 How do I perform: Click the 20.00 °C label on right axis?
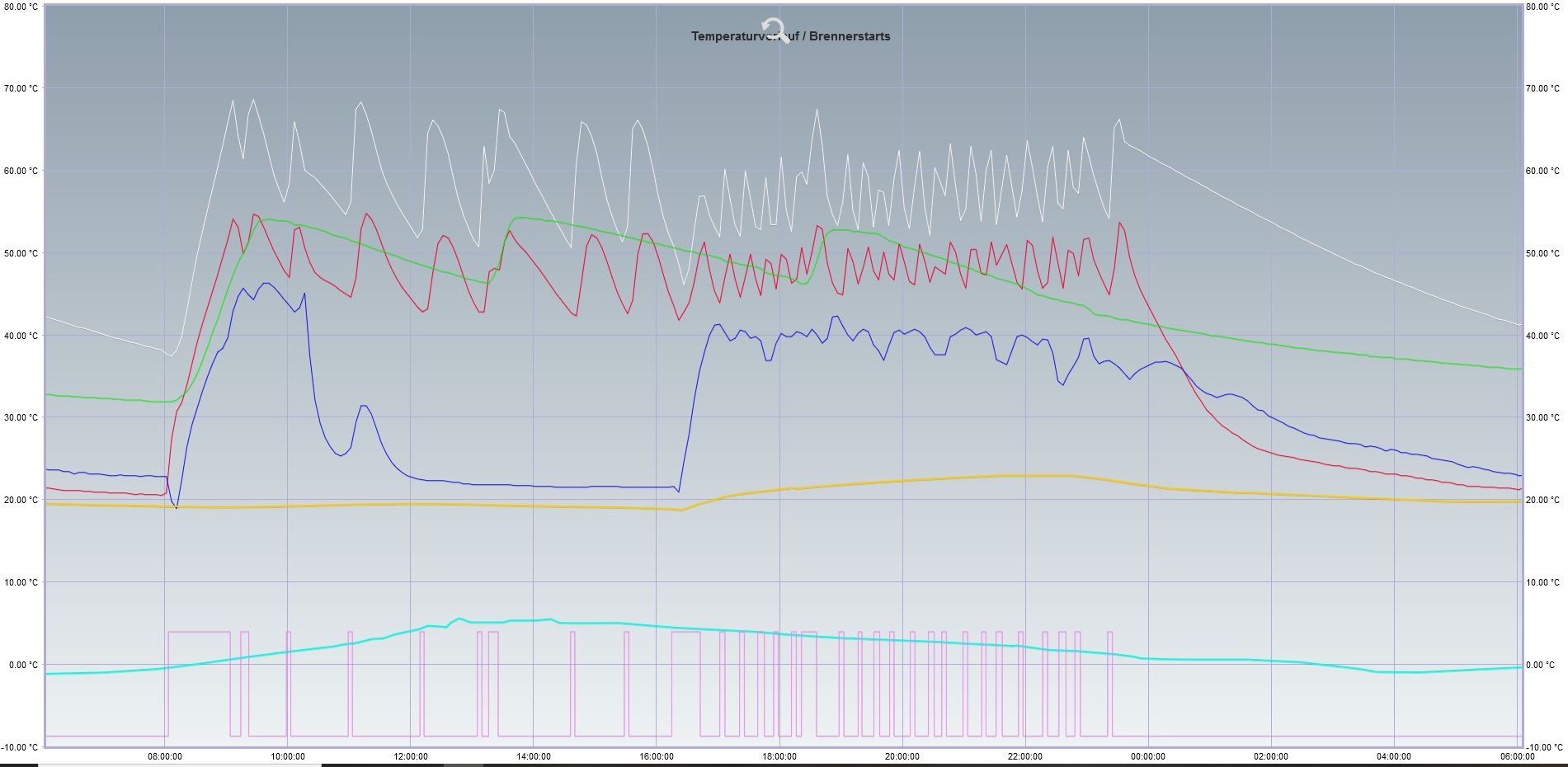point(1542,500)
